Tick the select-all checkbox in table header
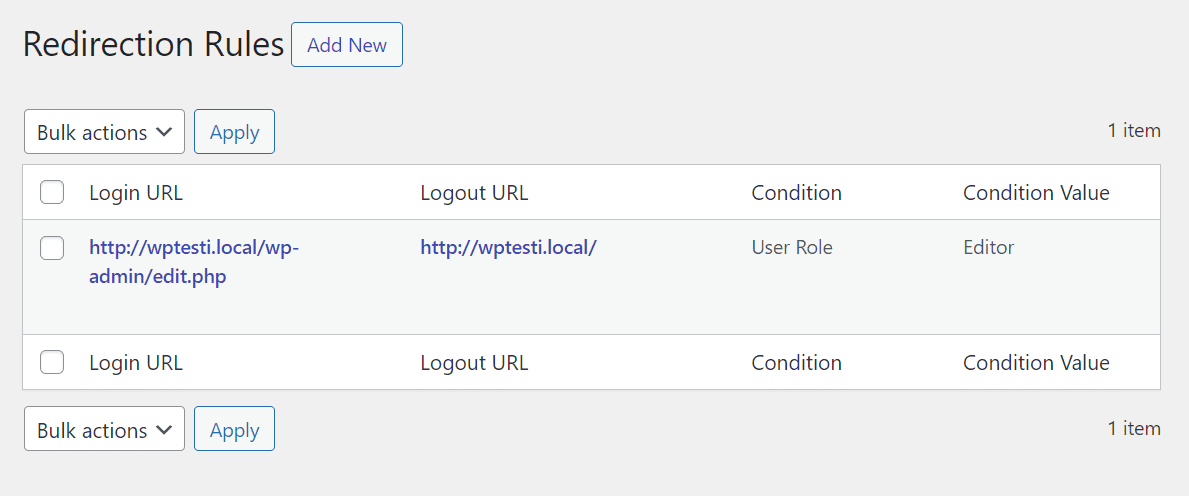The height and width of the screenshot is (496, 1189). (52, 193)
